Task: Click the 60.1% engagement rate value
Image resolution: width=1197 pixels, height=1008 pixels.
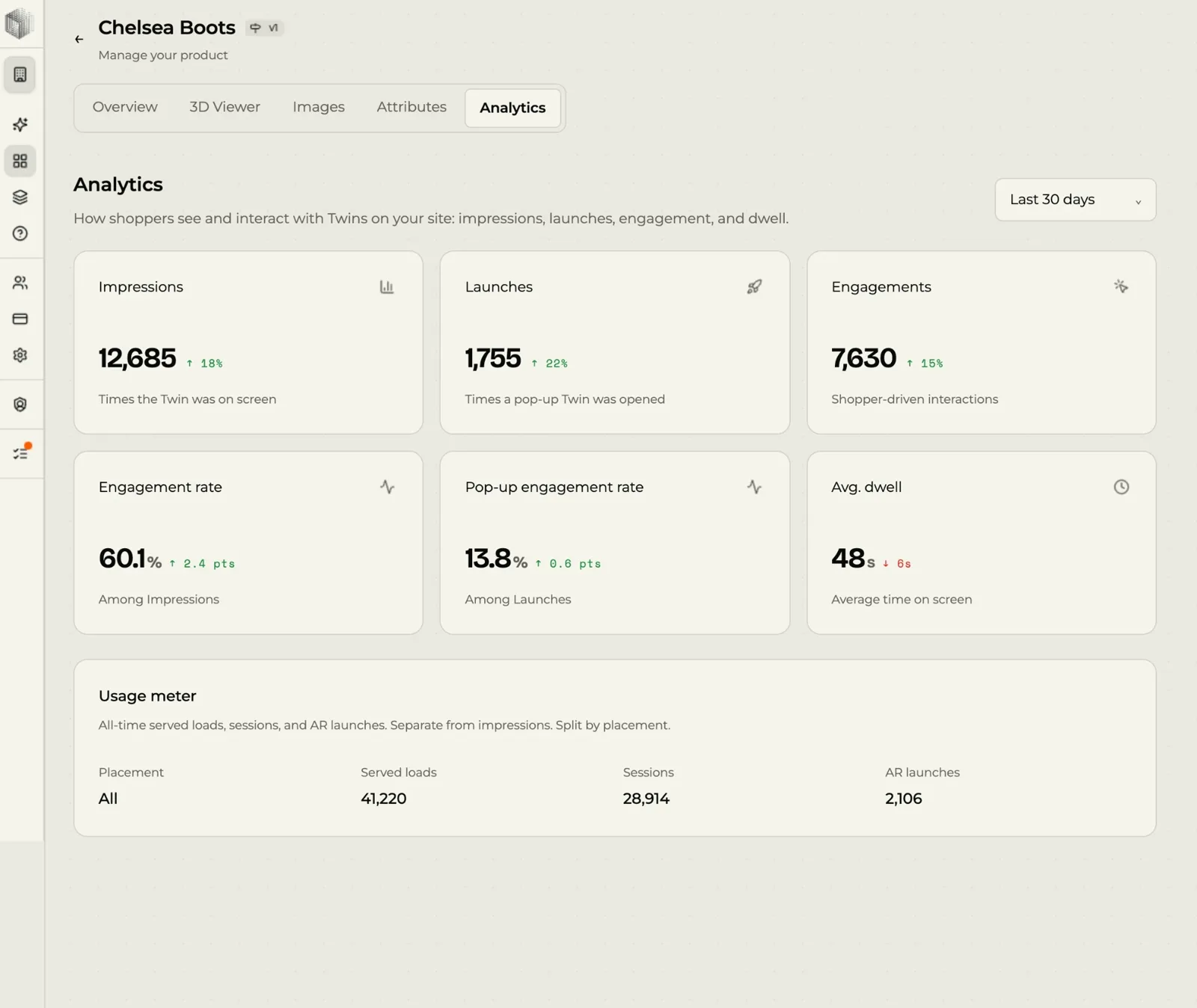Action: (130, 559)
